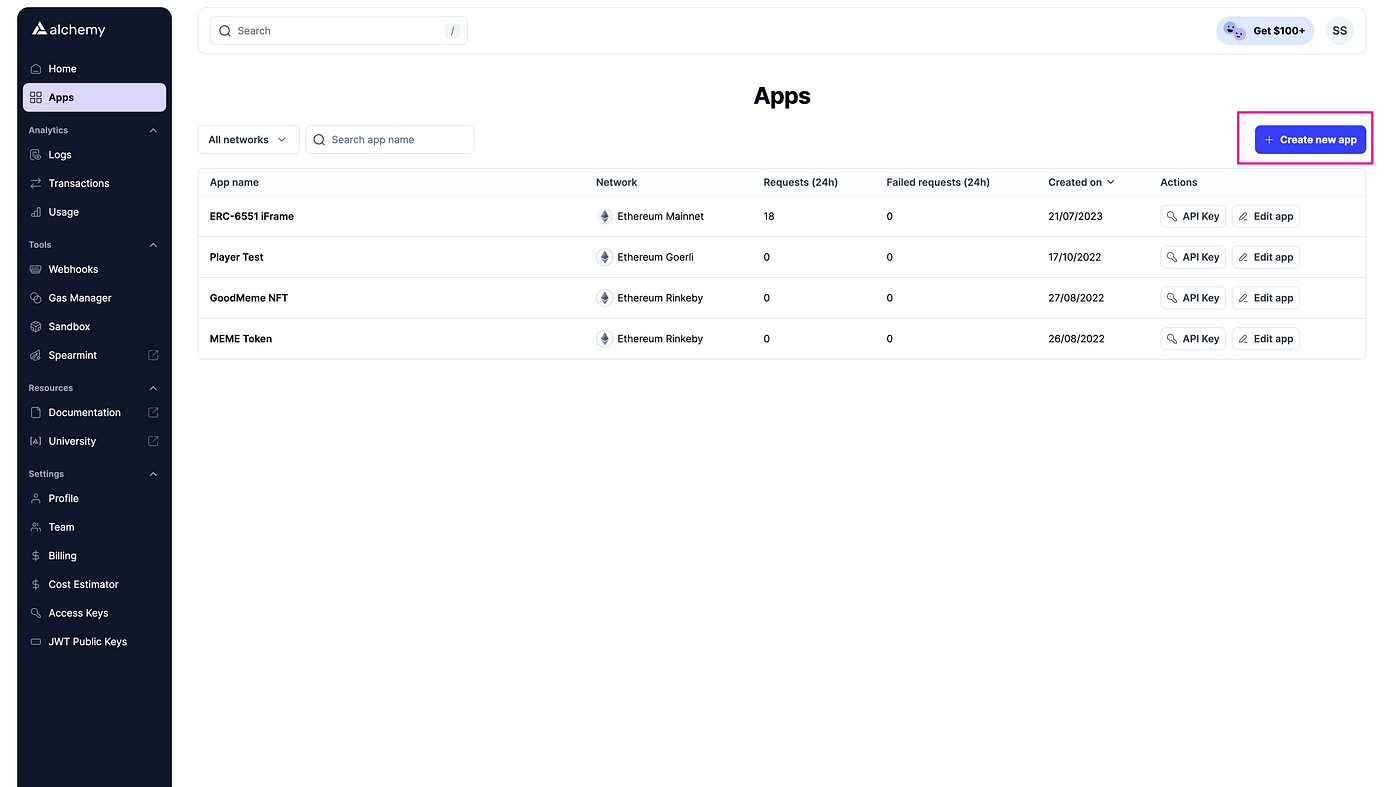Click the Apps grid icon
This screenshot has height=787, width=1400.
[36, 98]
